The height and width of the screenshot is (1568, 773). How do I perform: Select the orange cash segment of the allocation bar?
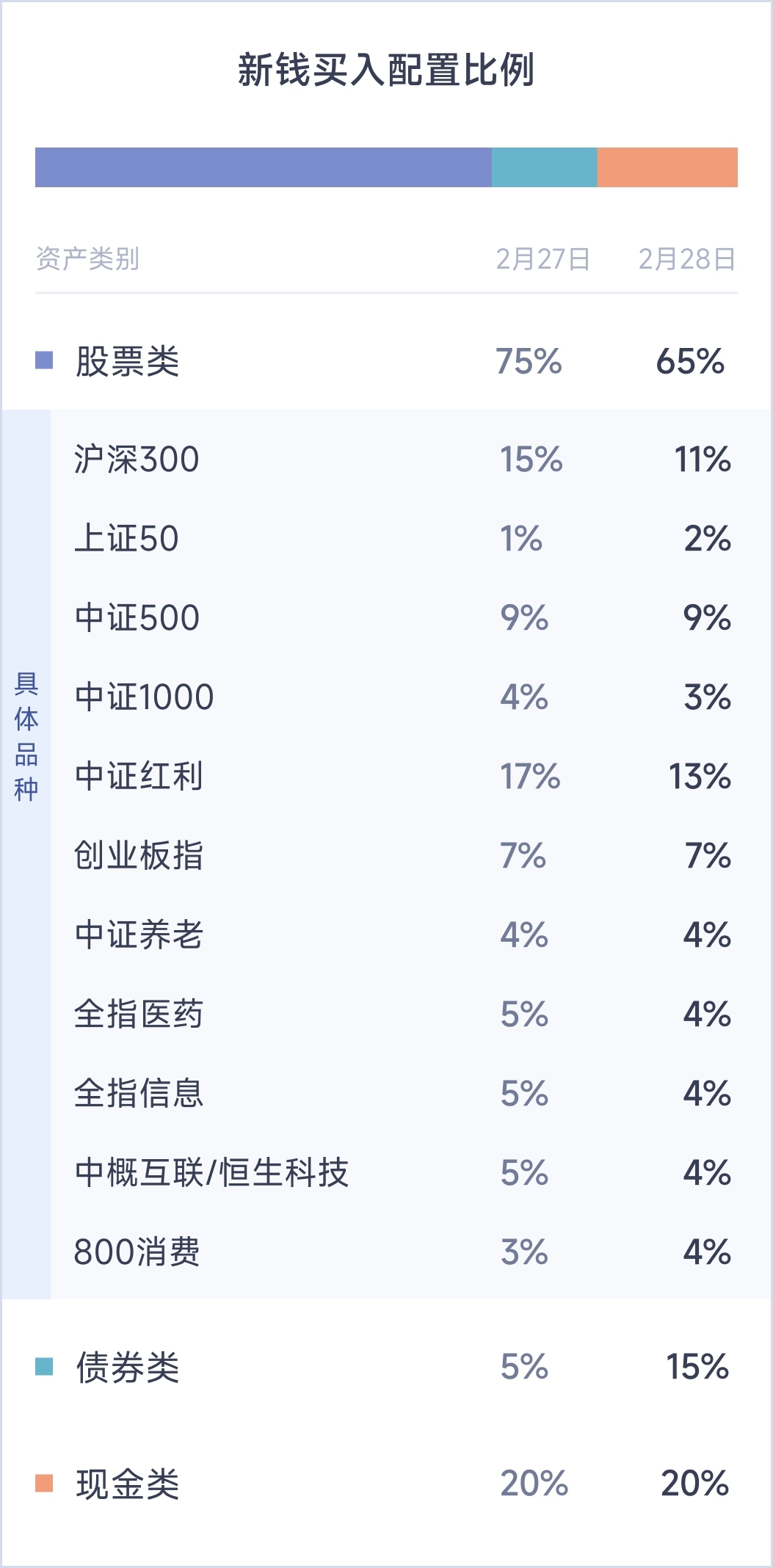[x=667, y=167]
